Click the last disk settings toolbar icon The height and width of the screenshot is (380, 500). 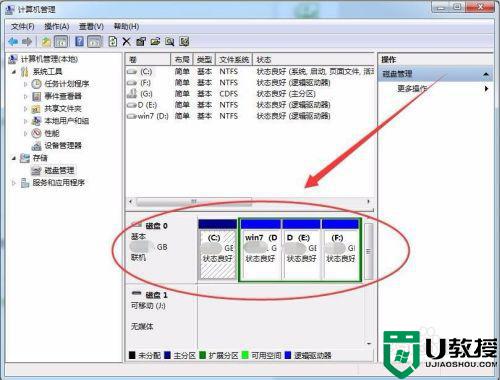point(184,42)
